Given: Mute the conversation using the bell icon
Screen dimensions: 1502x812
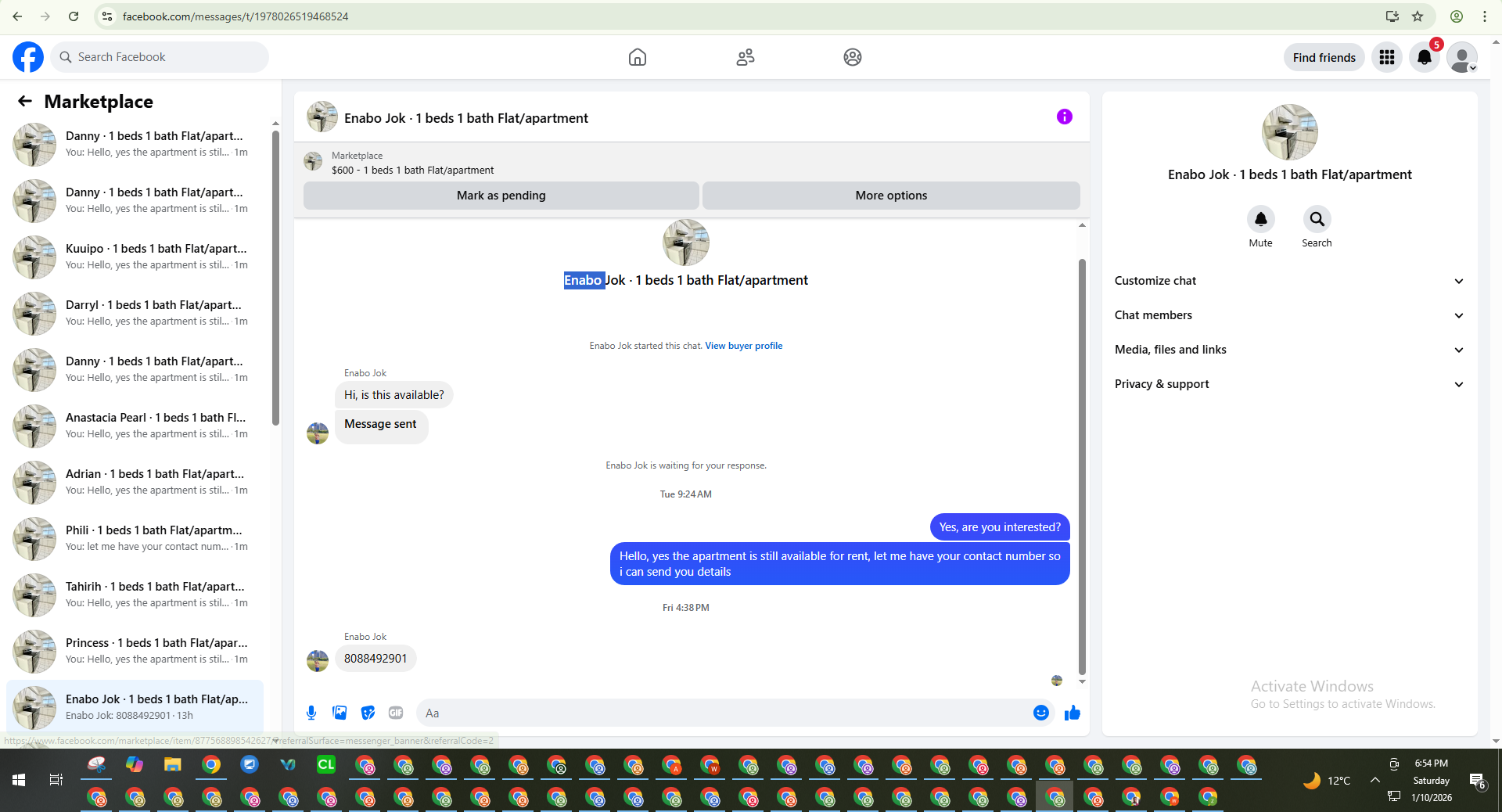Looking at the screenshot, I should pyautogui.click(x=1260, y=219).
